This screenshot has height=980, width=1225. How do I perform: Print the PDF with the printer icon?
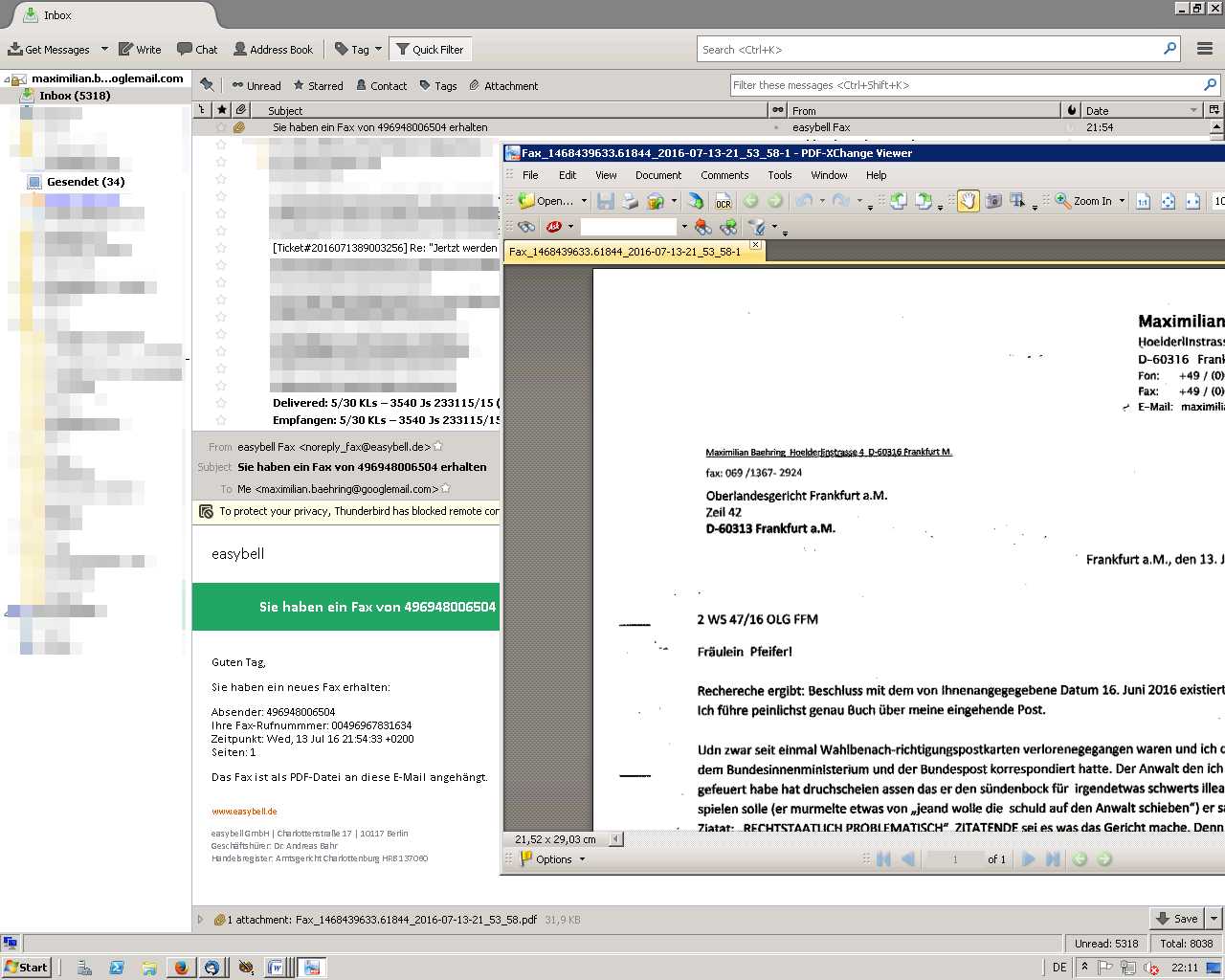tap(630, 201)
